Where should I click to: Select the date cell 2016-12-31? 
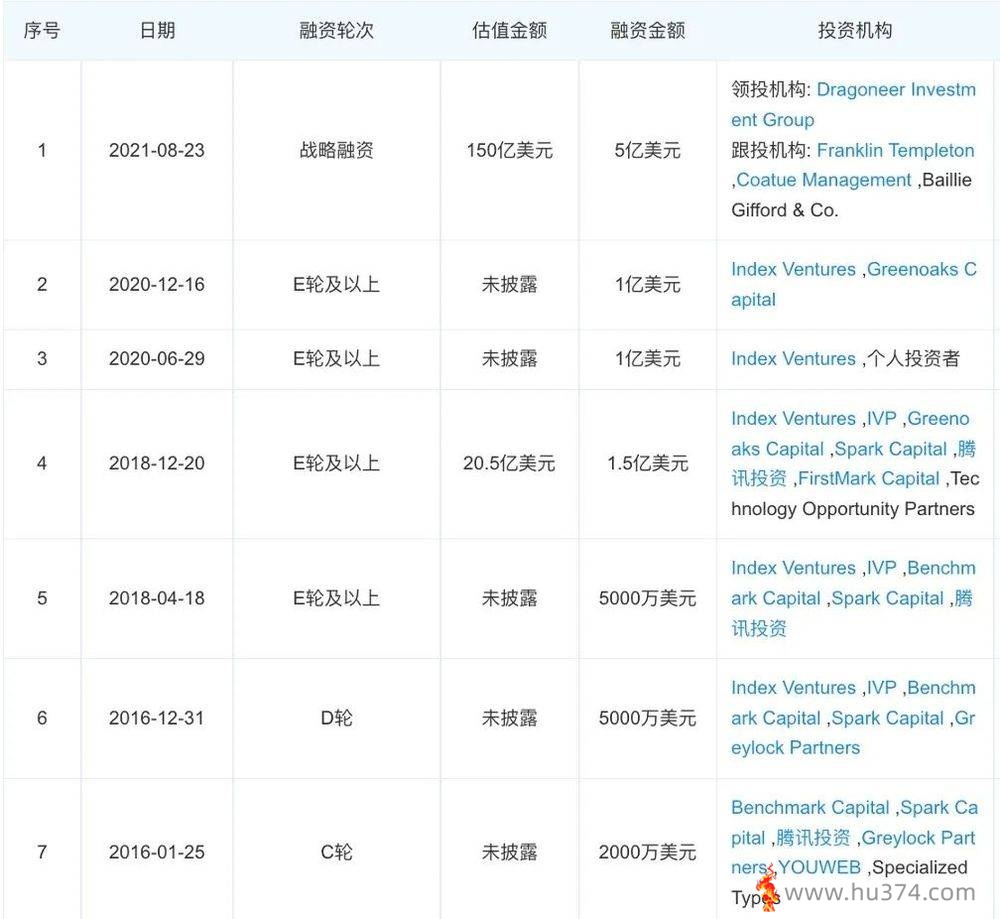pyautogui.click(x=157, y=718)
